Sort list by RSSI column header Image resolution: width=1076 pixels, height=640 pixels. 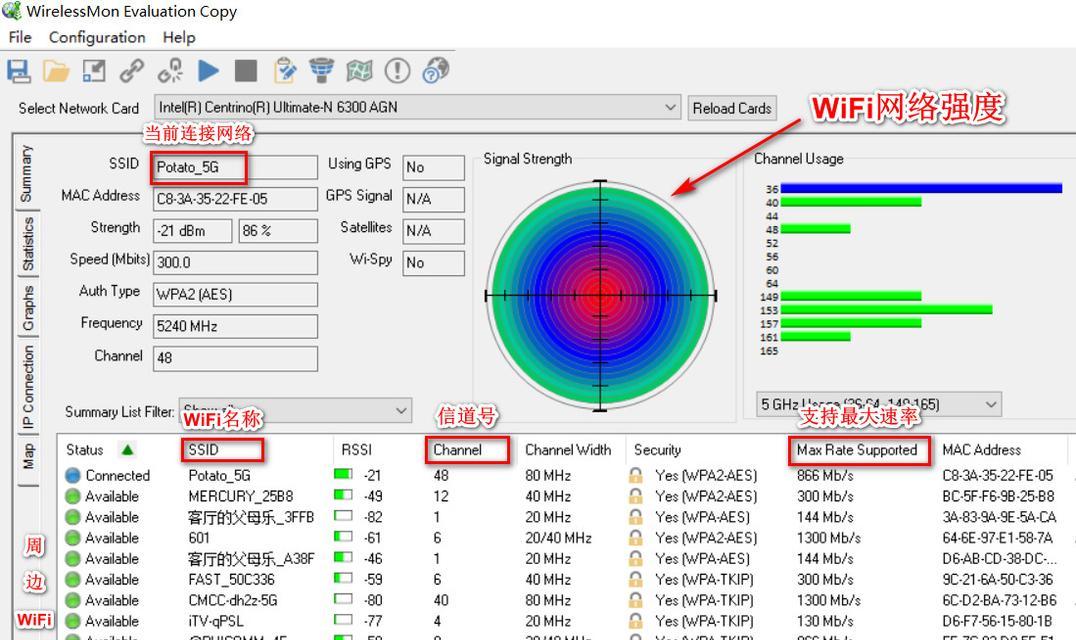356,450
